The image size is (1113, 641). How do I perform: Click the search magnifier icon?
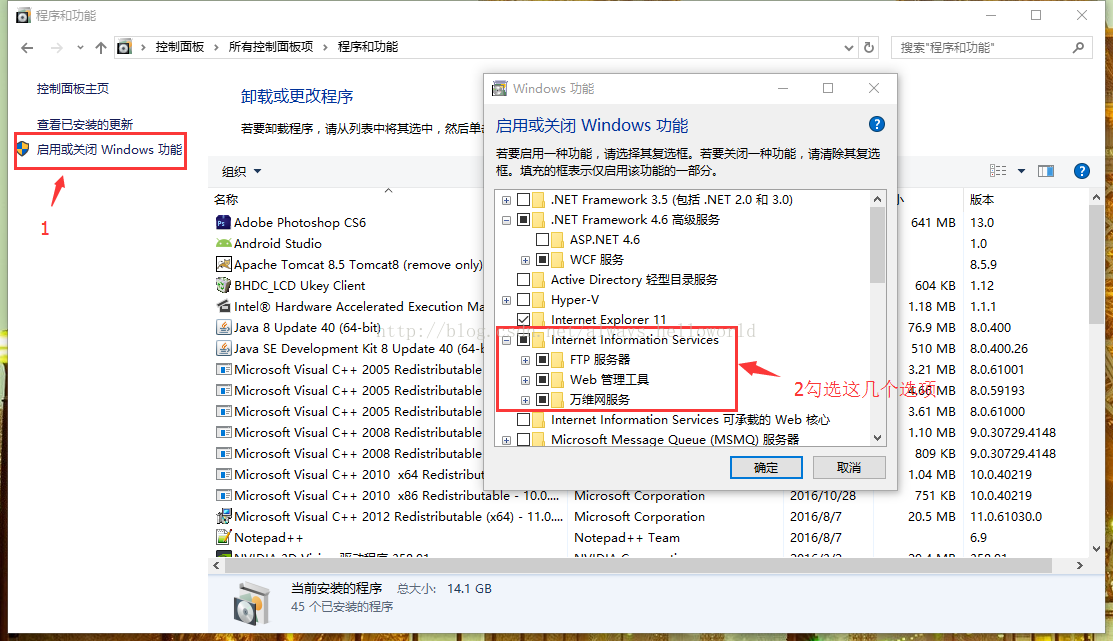coord(1078,48)
